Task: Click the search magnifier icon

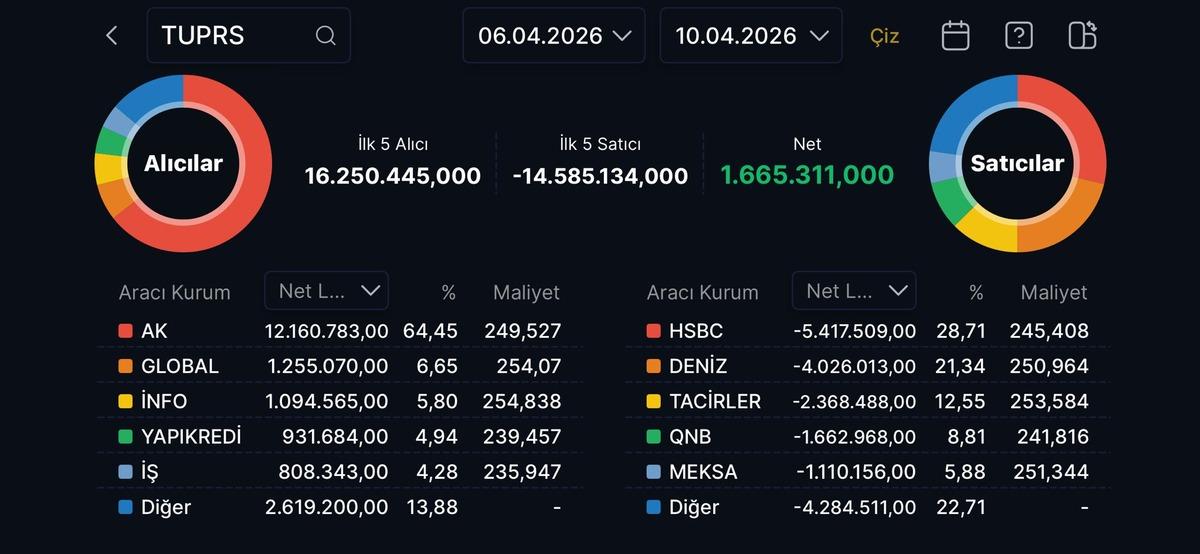Action: [x=325, y=36]
